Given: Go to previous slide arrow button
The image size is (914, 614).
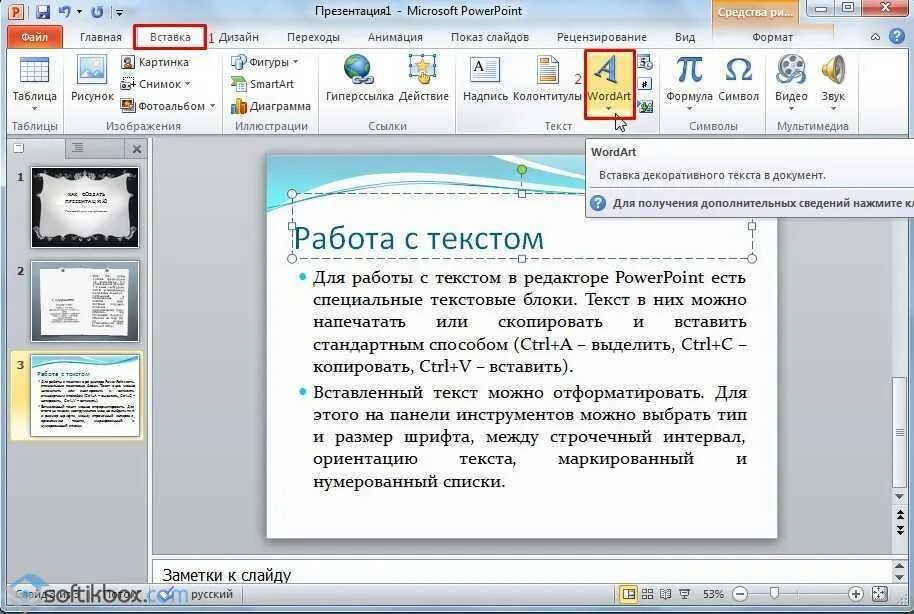Looking at the screenshot, I should [901, 515].
